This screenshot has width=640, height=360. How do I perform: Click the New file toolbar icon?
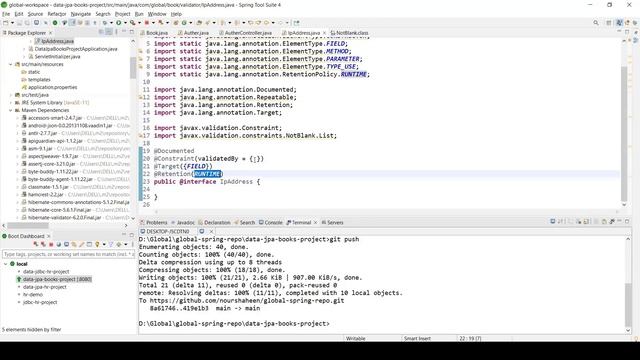pos(6,23)
